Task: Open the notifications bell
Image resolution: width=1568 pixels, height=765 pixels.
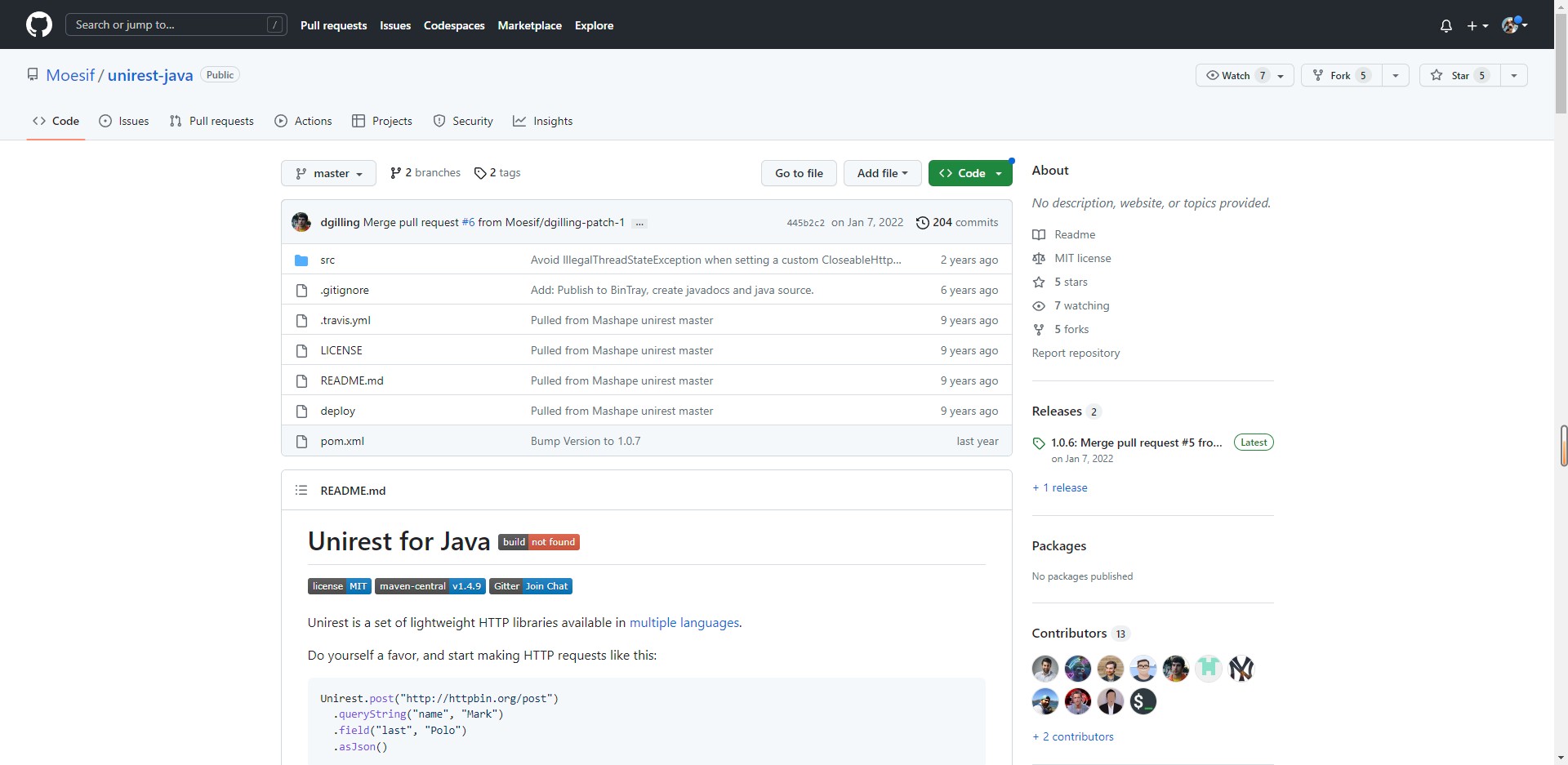Action: pyautogui.click(x=1445, y=25)
